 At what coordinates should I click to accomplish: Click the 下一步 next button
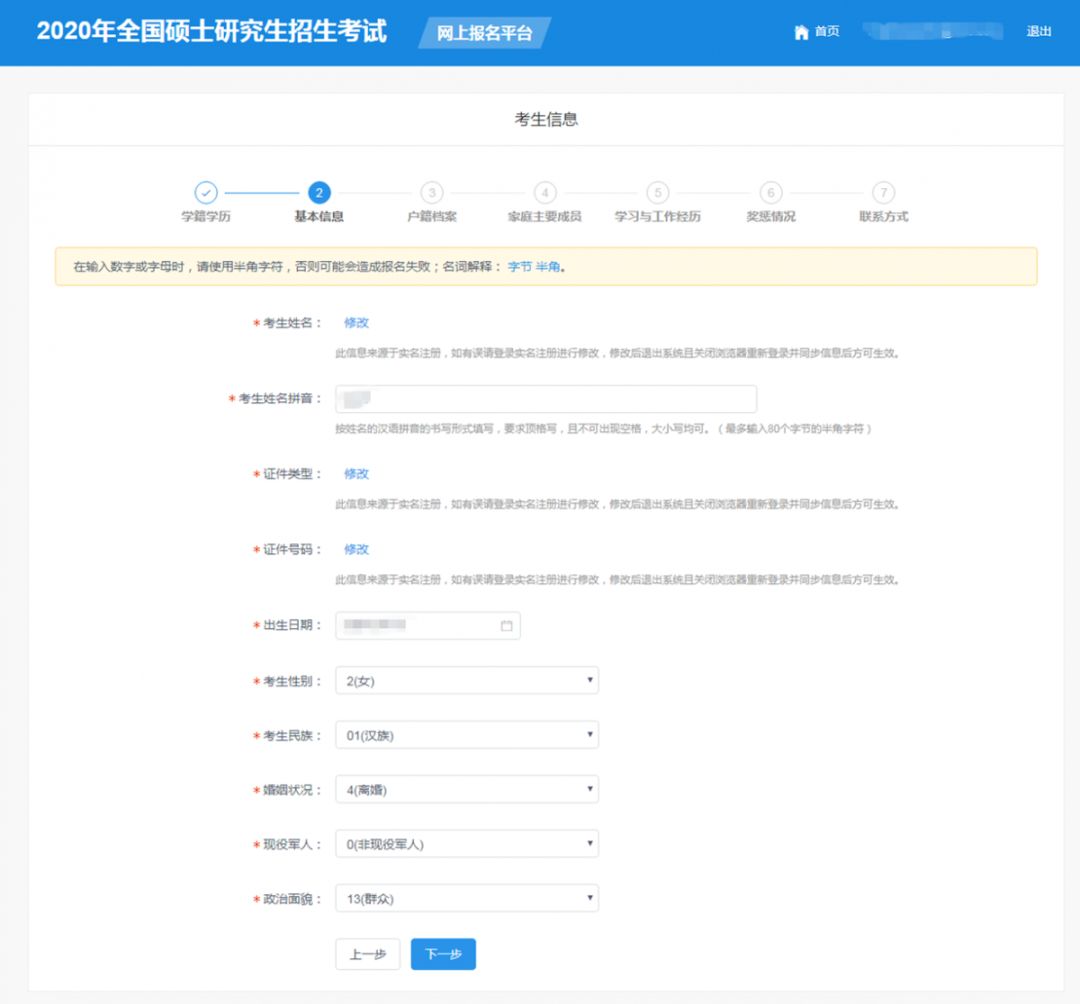pos(443,954)
